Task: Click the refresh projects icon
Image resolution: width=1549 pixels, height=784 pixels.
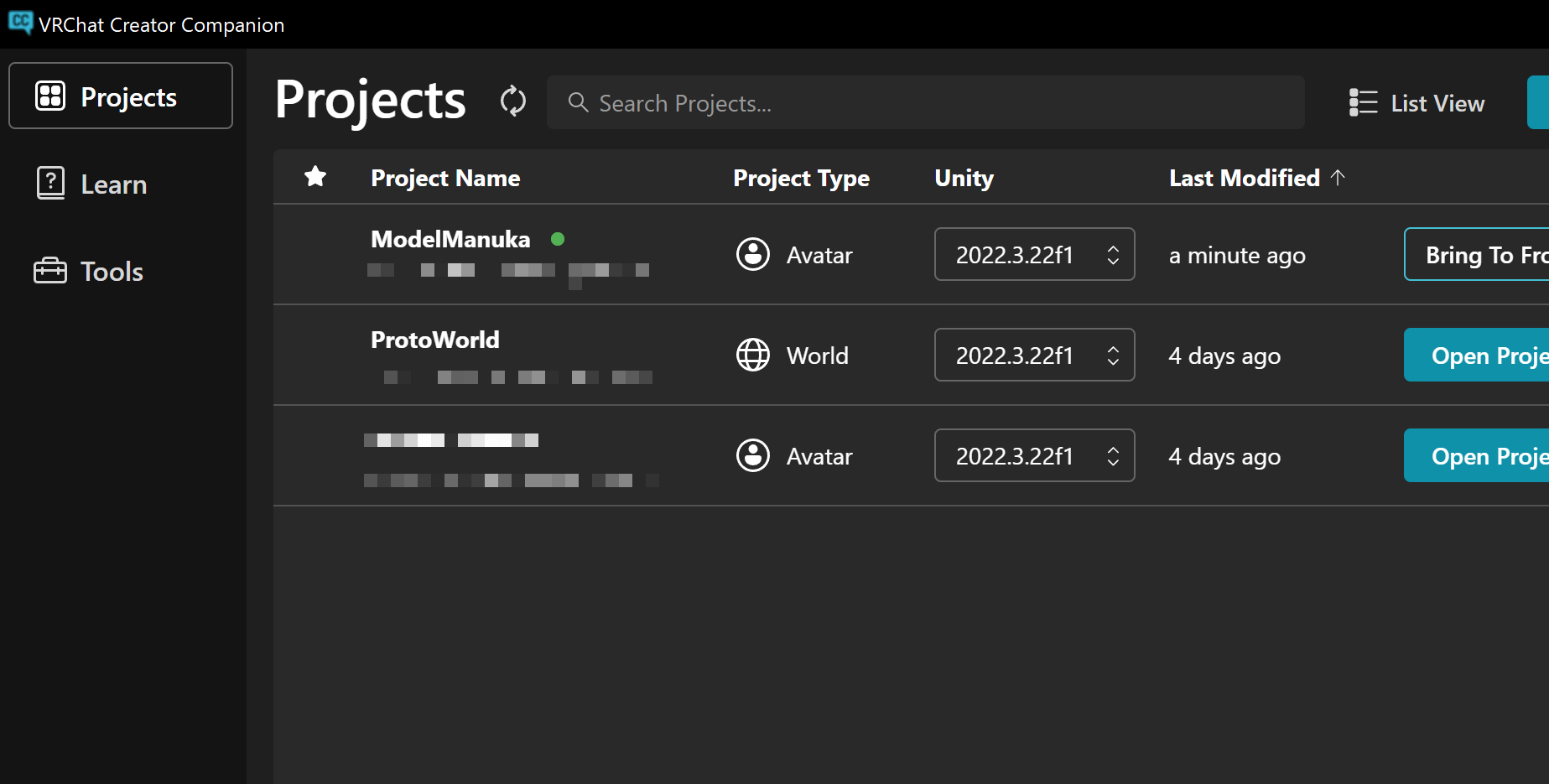Action: pos(512,101)
